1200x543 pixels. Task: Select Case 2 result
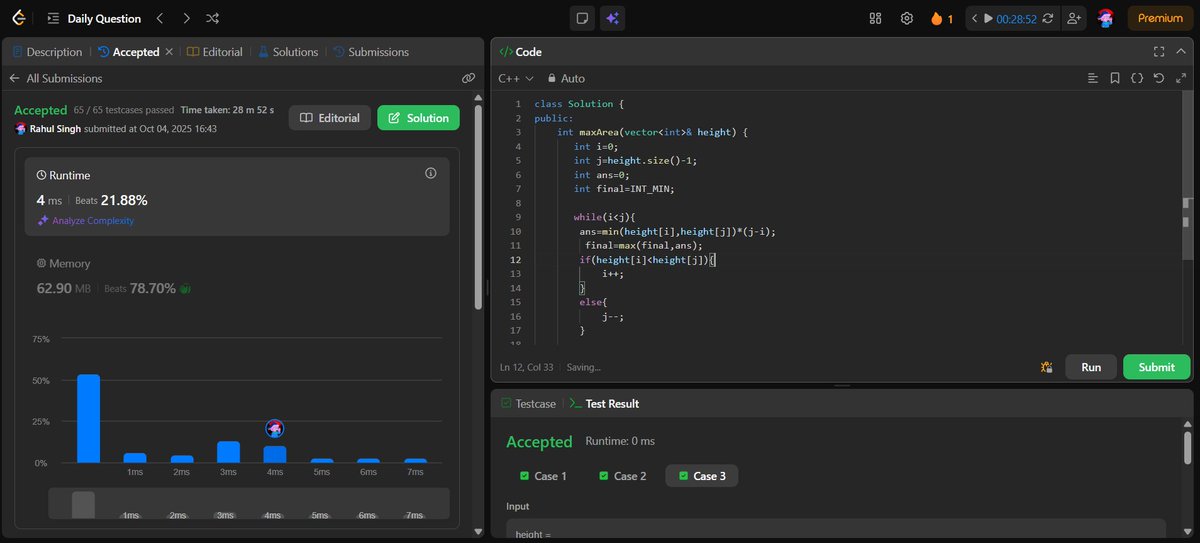(x=622, y=476)
